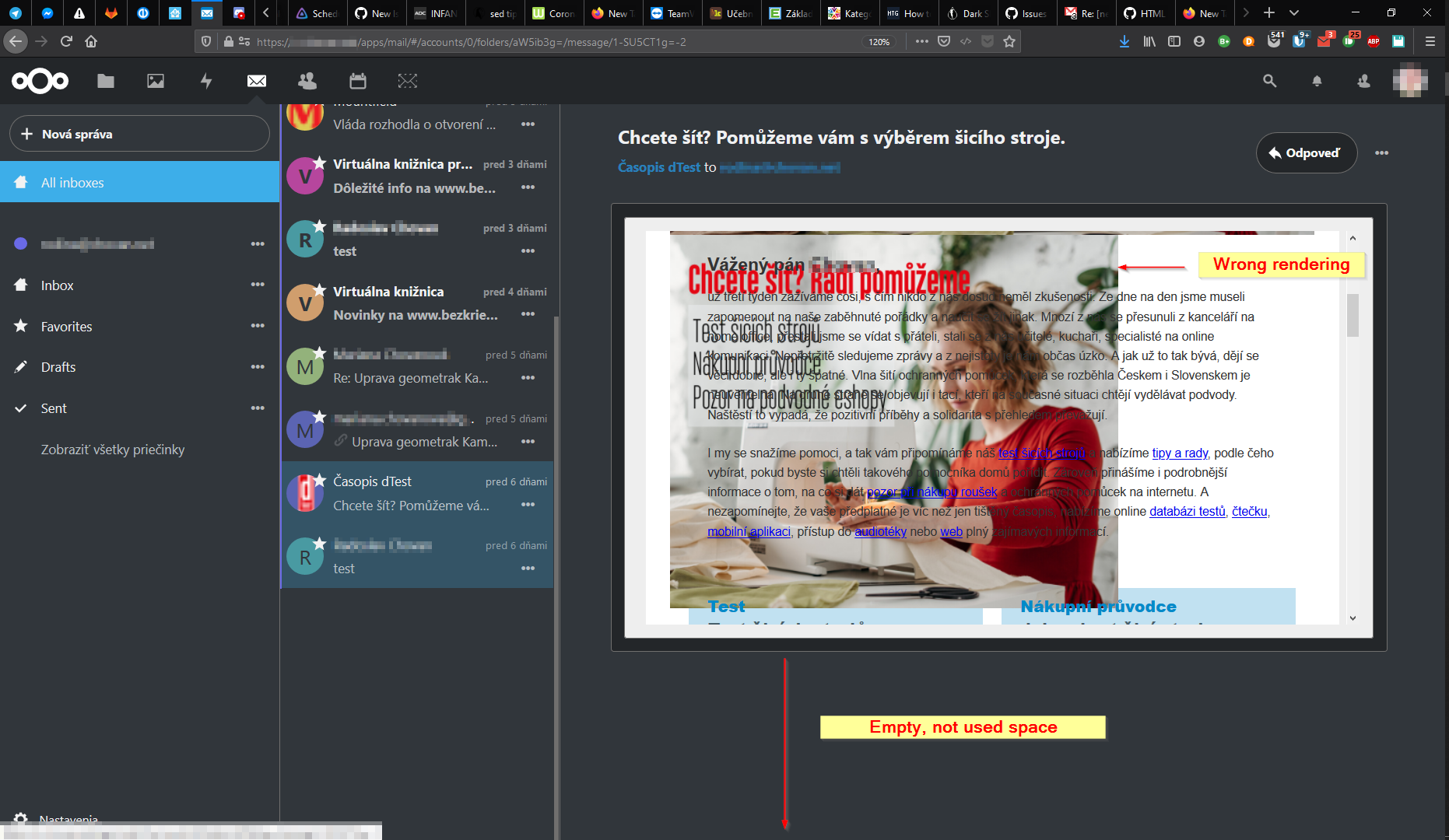Open the Activity lightning icon
The height and width of the screenshot is (840, 1449).
tap(205, 81)
